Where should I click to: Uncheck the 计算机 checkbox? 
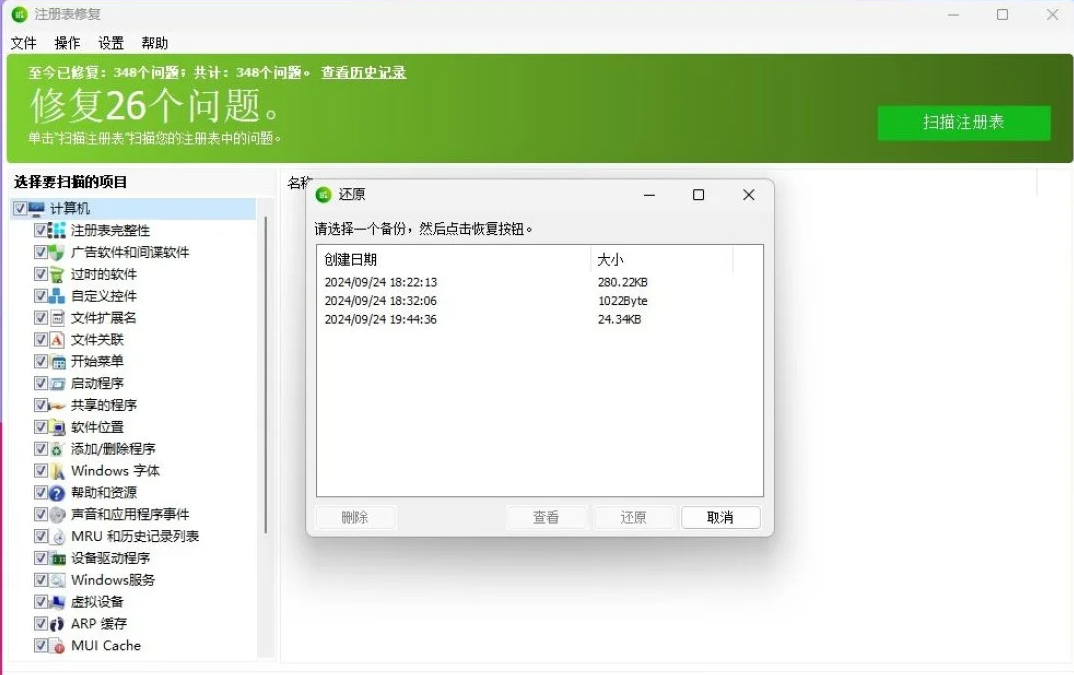pyautogui.click(x=21, y=208)
